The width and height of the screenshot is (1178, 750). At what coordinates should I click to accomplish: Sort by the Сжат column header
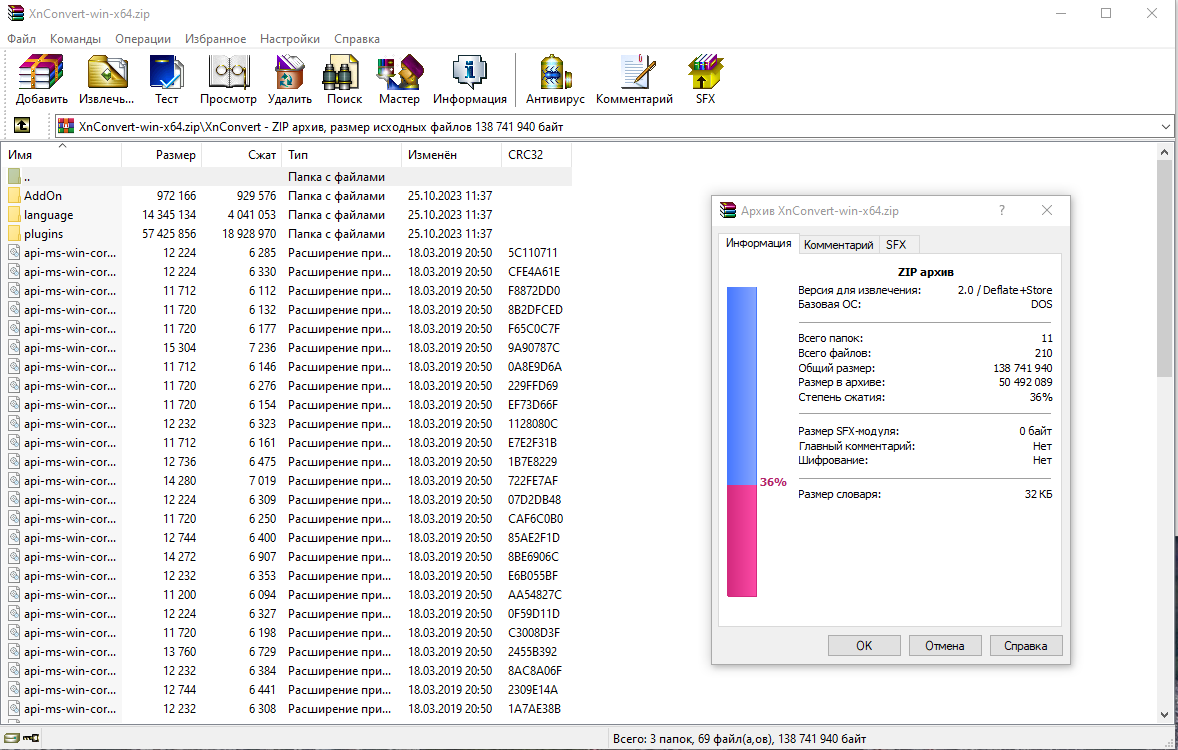pyautogui.click(x=242, y=155)
